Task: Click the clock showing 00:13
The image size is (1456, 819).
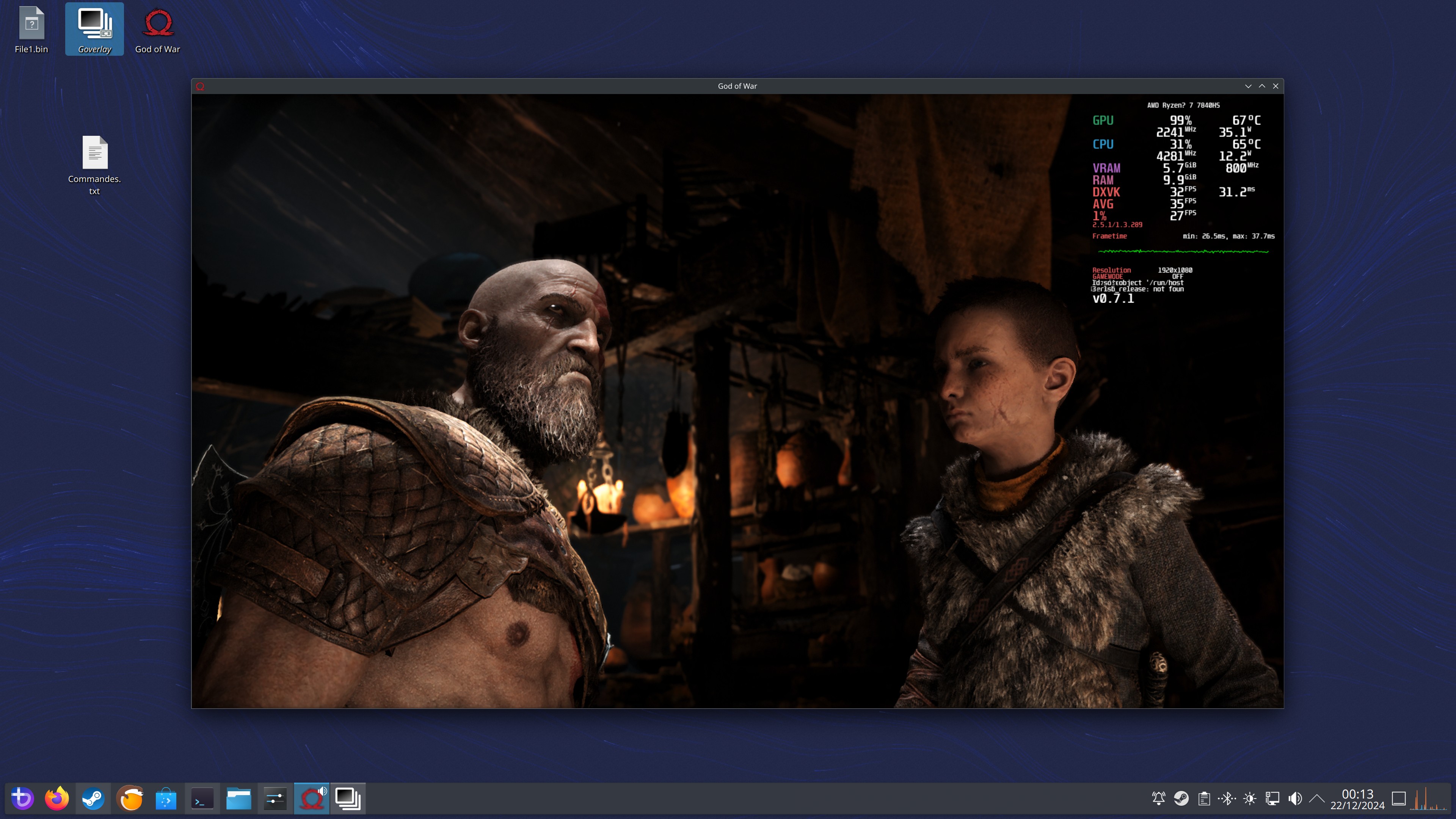Action: point(1357,799)
